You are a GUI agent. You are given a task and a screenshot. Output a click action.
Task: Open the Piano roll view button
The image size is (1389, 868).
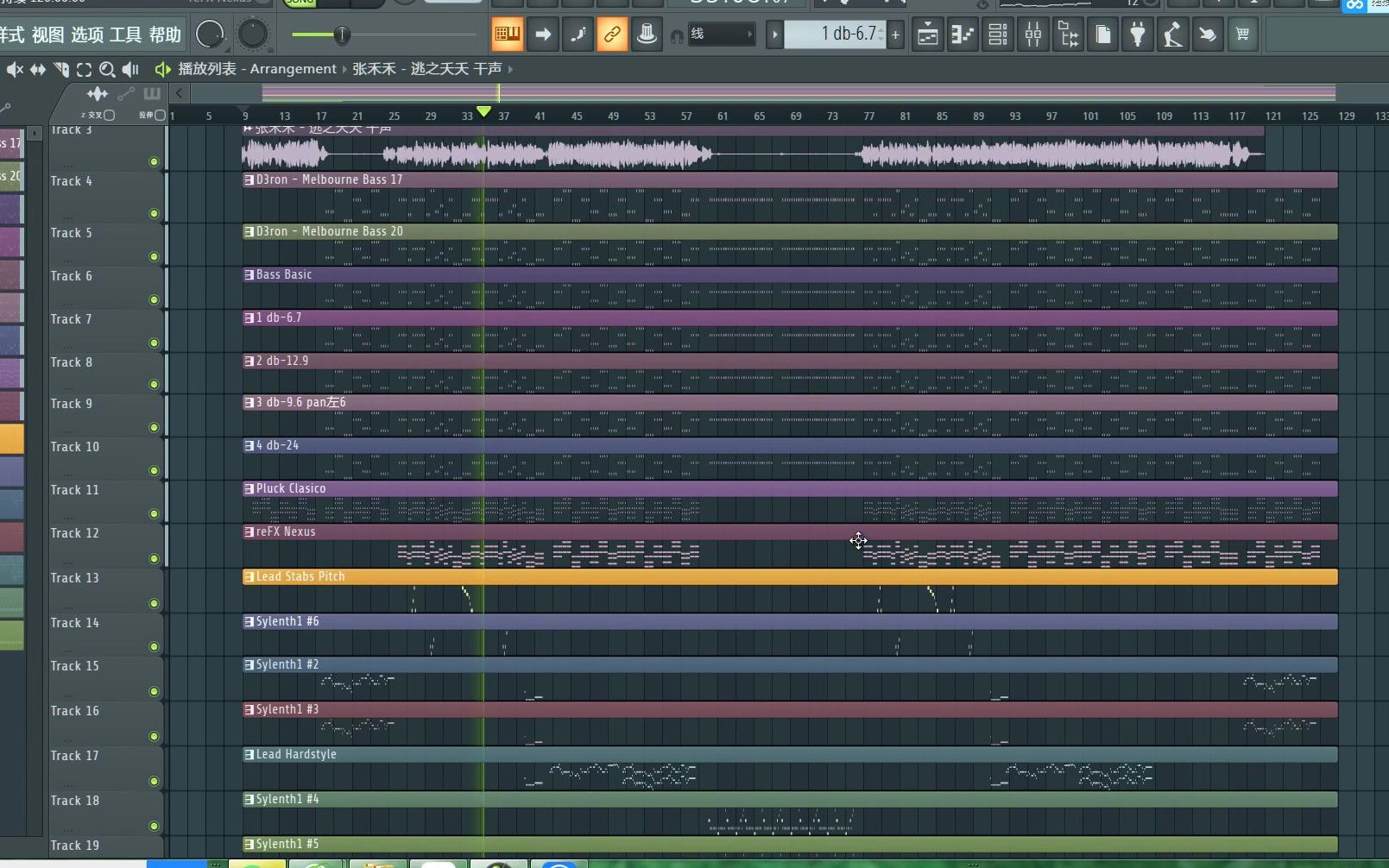tap(963, 35)
